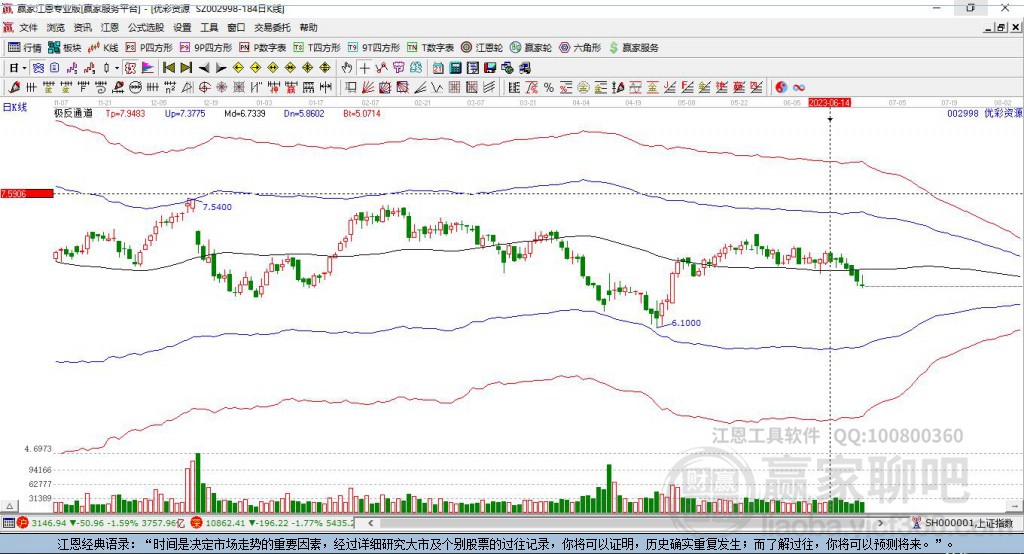The image size is (1024, 554).
Task: Open the 文件 menu
Action: [28, 27]
